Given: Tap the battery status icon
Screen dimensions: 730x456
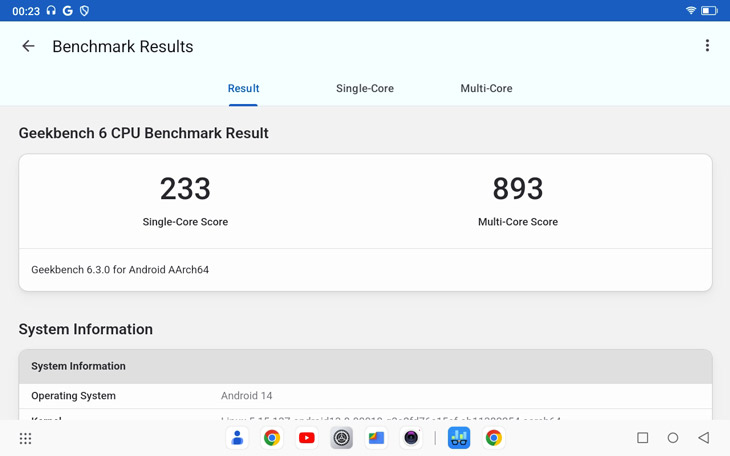Looking at the screenshot, I should pyautogui.click(x=709, y=10).
